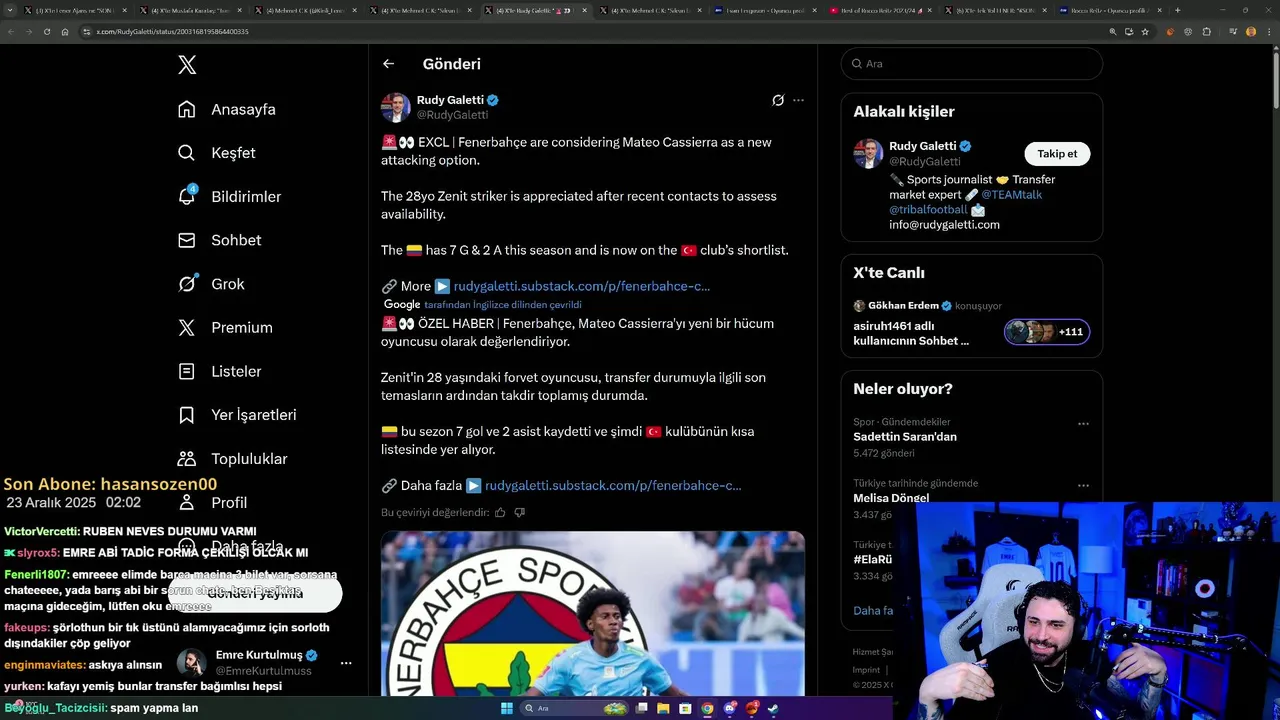Open Keşfet (Explore) from the sidebar

217,153
